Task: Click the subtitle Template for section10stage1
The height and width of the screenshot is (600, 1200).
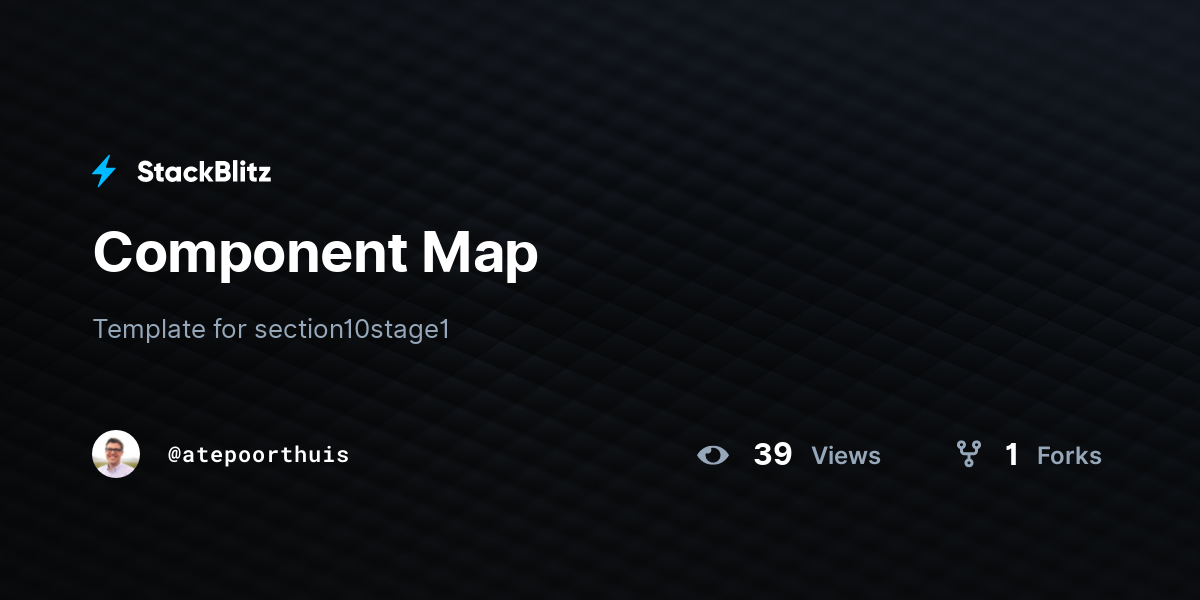Action: tap(271, 329)
